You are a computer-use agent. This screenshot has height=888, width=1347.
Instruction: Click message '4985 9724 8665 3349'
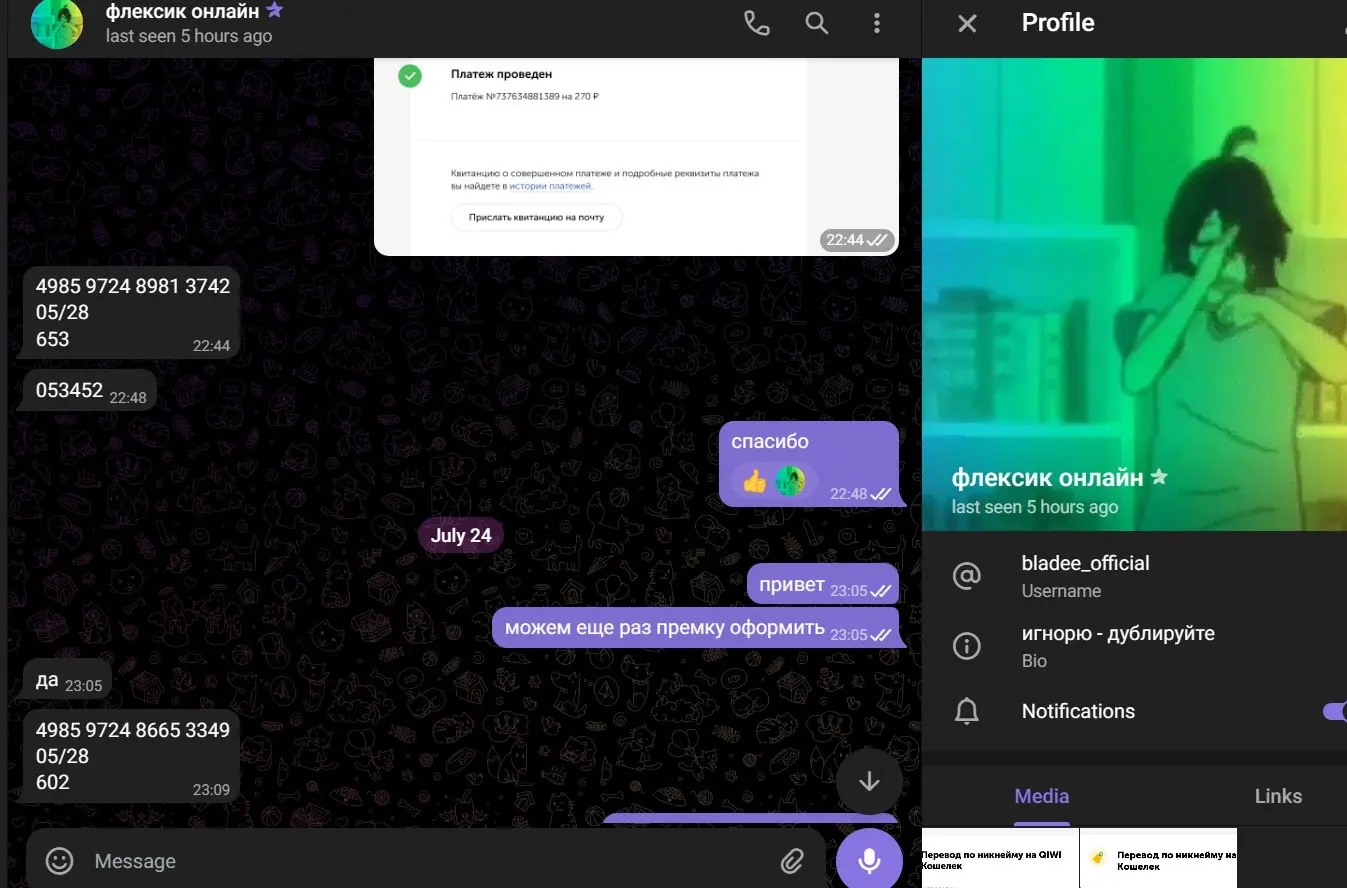[131, 756]
